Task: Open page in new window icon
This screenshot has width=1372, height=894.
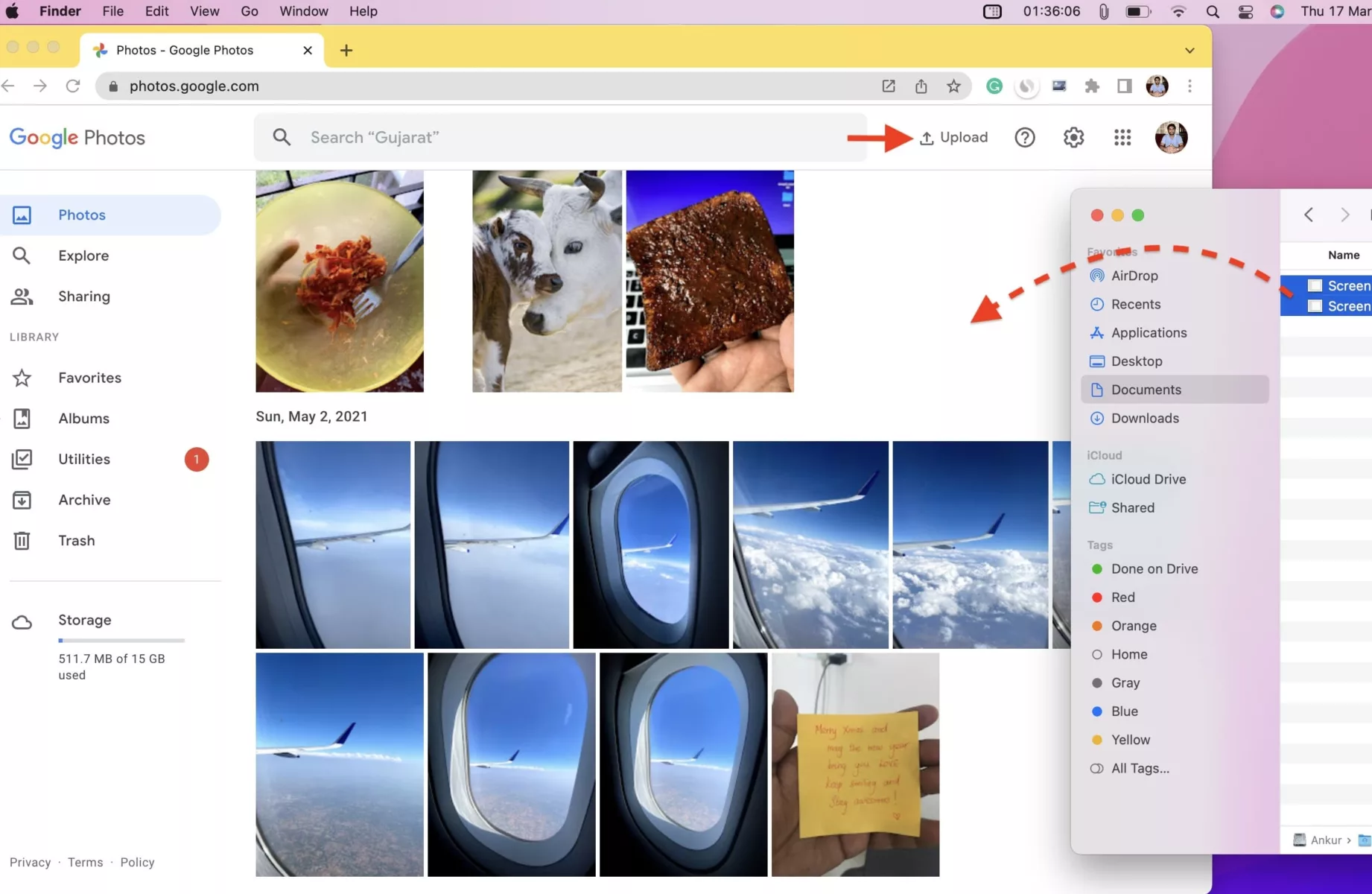Action: (889, 86)
